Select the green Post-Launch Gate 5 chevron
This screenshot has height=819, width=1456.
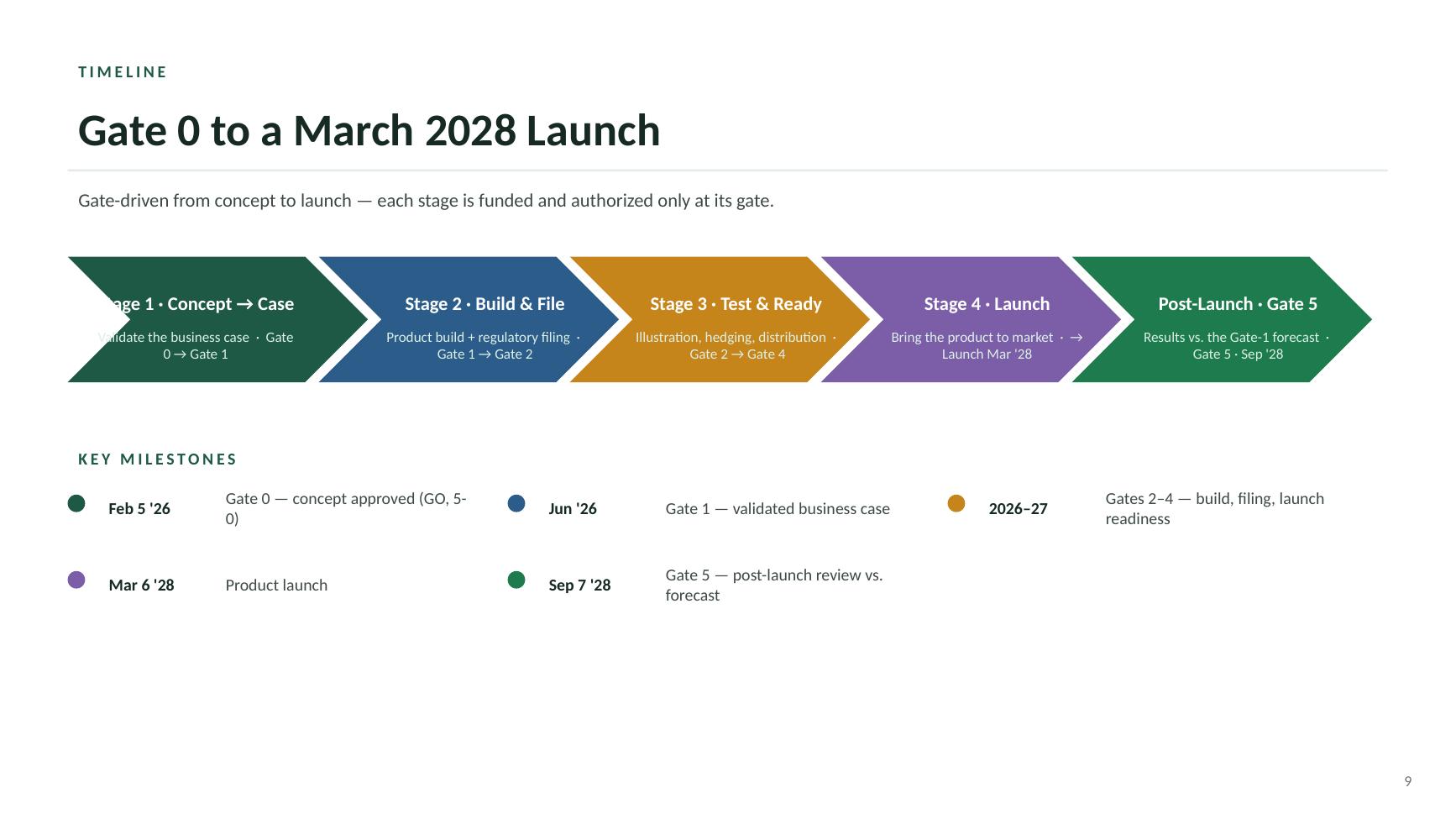click(x=1223, y=319)
